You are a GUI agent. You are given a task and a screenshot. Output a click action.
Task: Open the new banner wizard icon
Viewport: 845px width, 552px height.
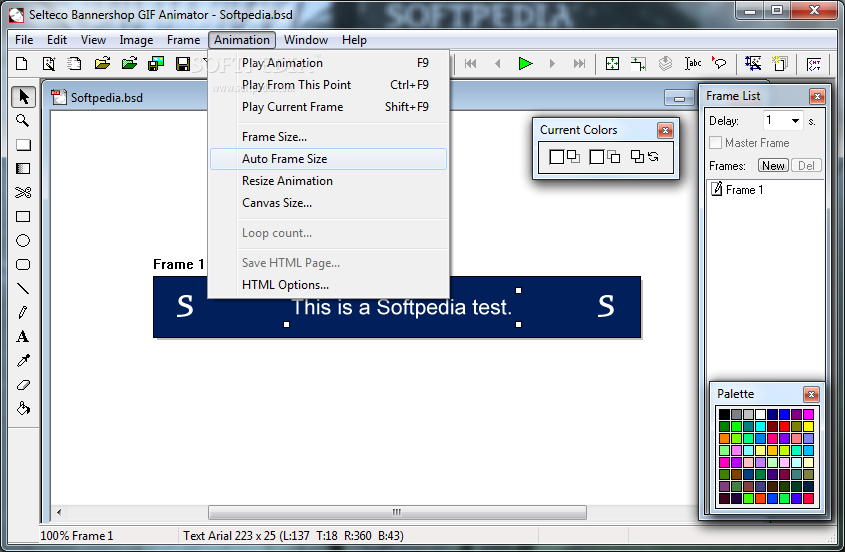pyautogui.click(x=49, y=64)
